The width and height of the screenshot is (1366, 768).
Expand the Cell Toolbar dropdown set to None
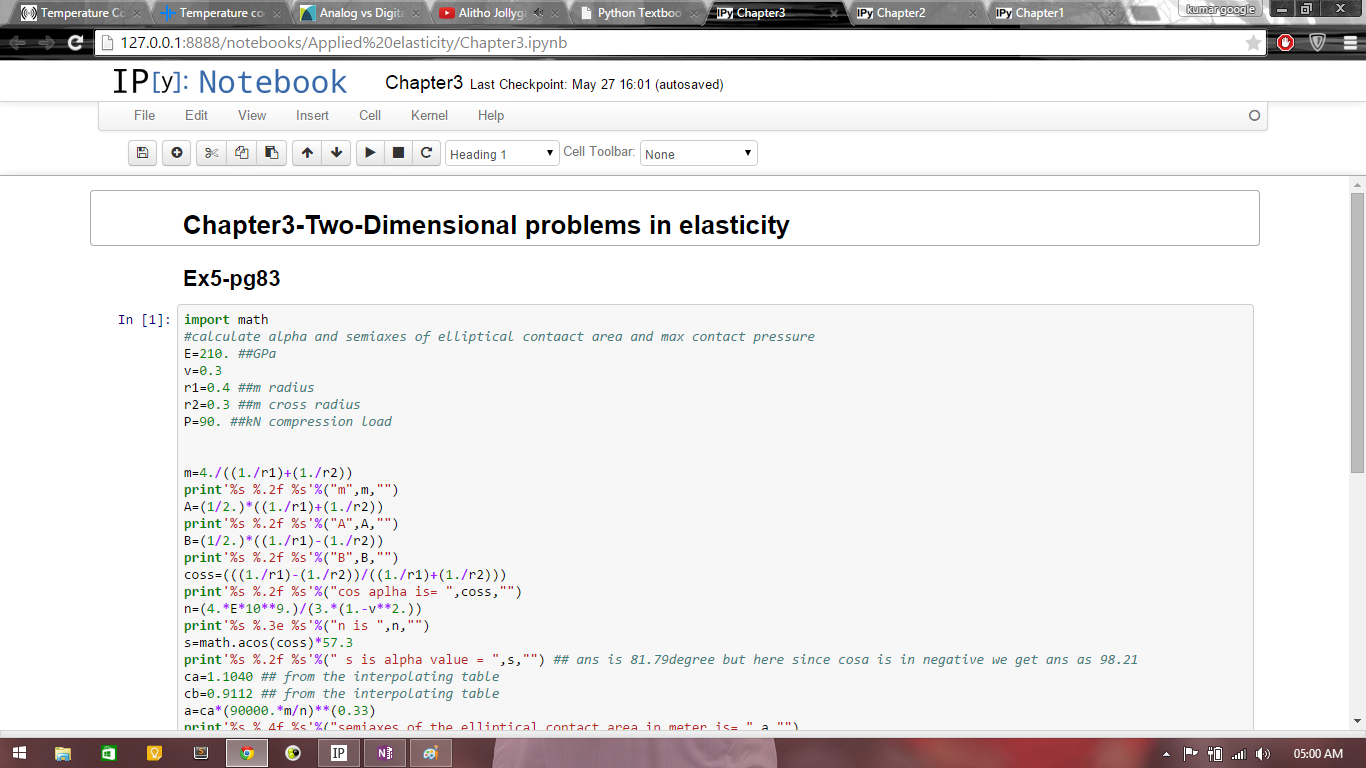pos(698,154)
